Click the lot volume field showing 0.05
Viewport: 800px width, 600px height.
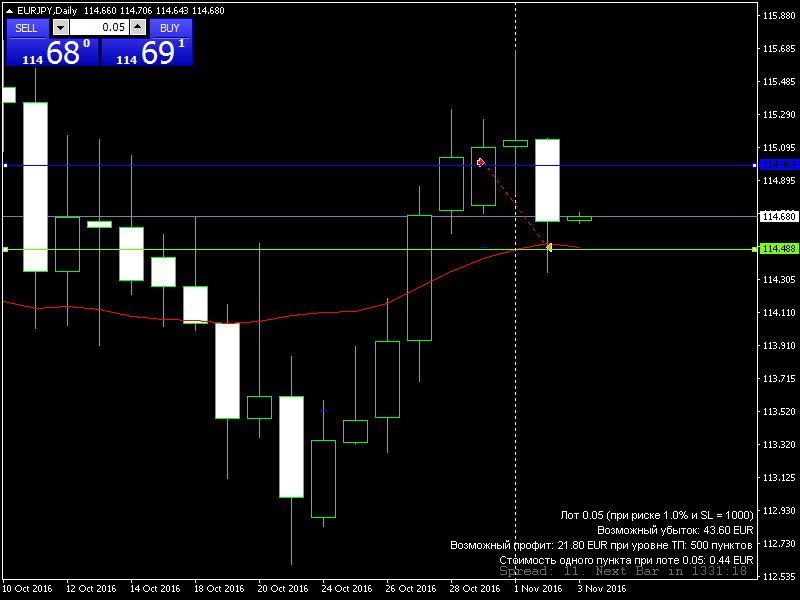coord(99,27)
